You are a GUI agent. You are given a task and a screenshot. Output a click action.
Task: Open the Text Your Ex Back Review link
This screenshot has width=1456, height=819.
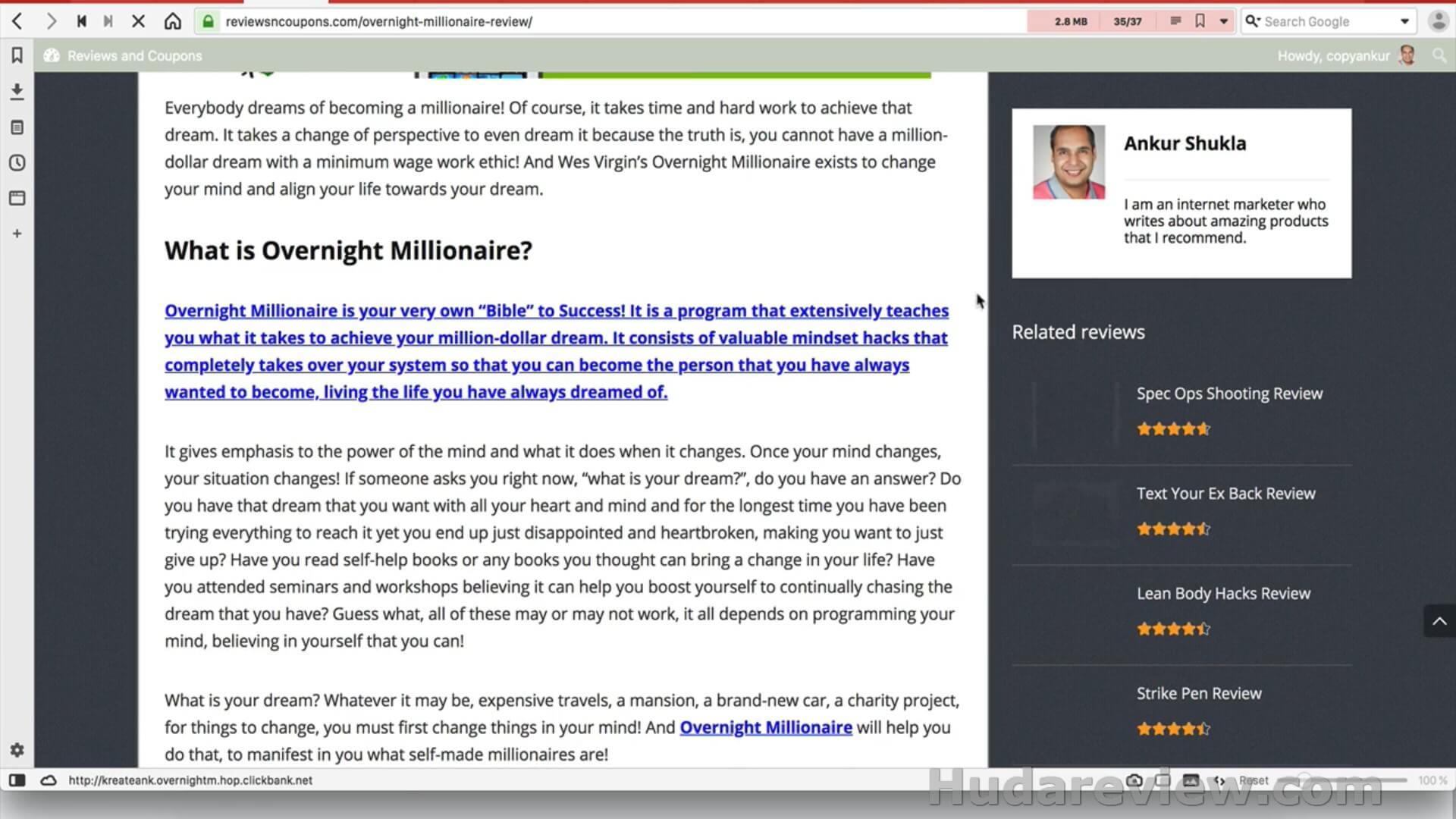[1225, 494]
